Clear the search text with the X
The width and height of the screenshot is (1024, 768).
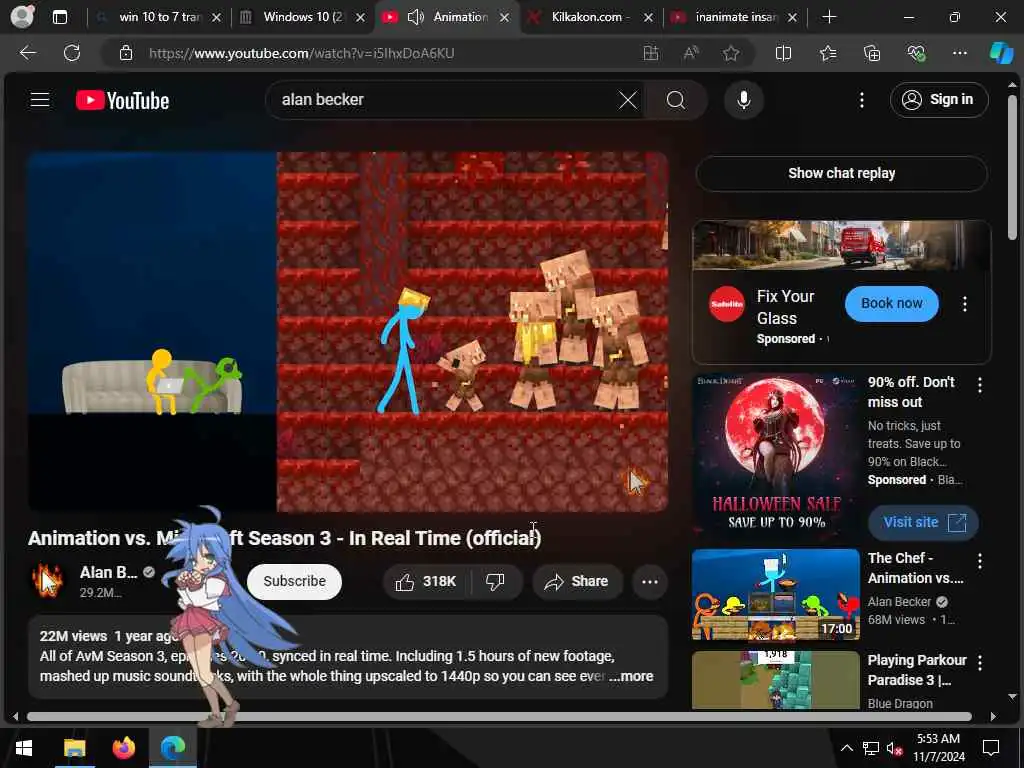[x=628, y=100]
